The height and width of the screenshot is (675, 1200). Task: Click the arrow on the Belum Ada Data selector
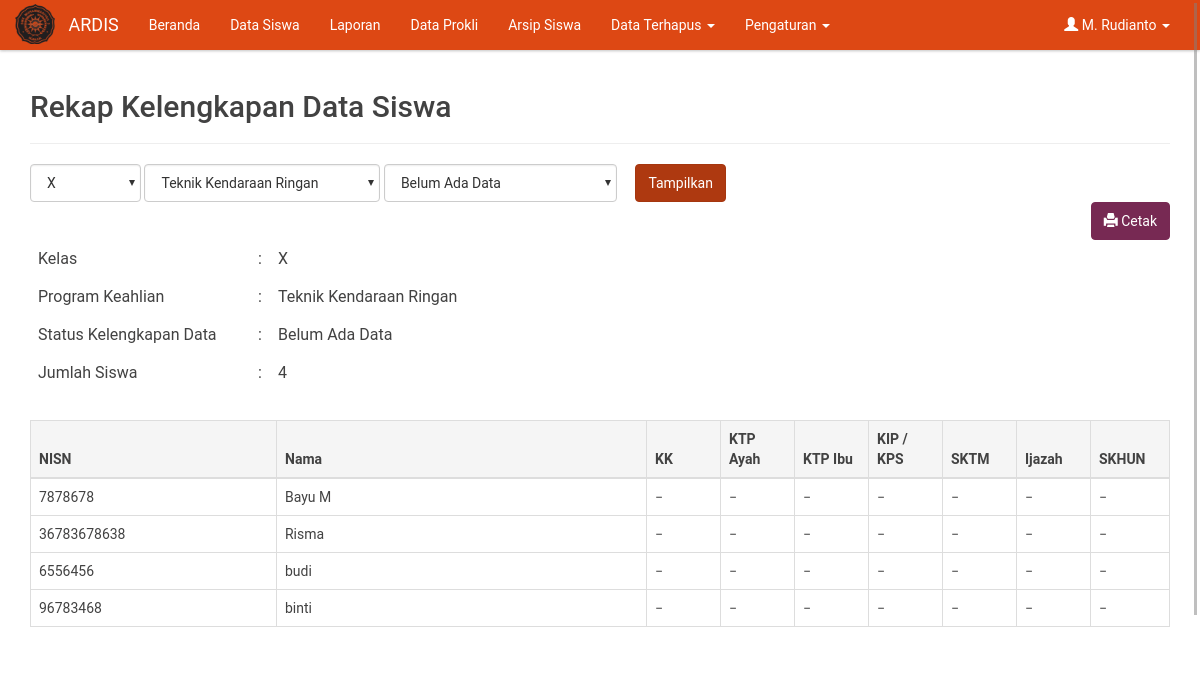[x=607, y=182]
